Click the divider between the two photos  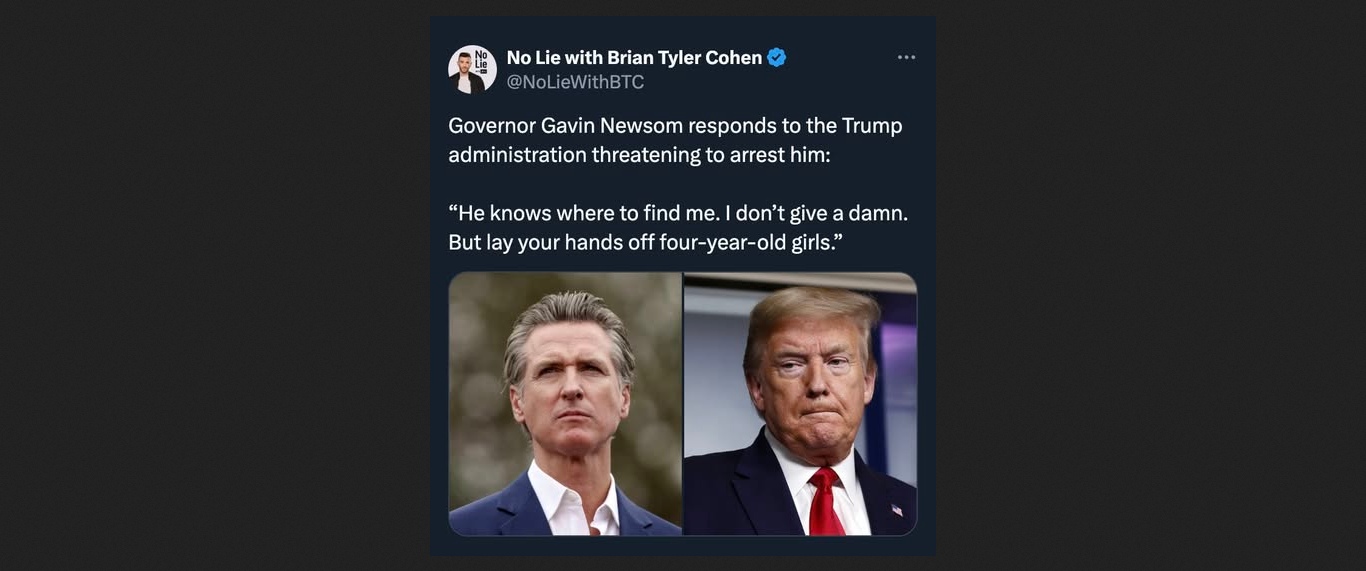pos(683,404)
